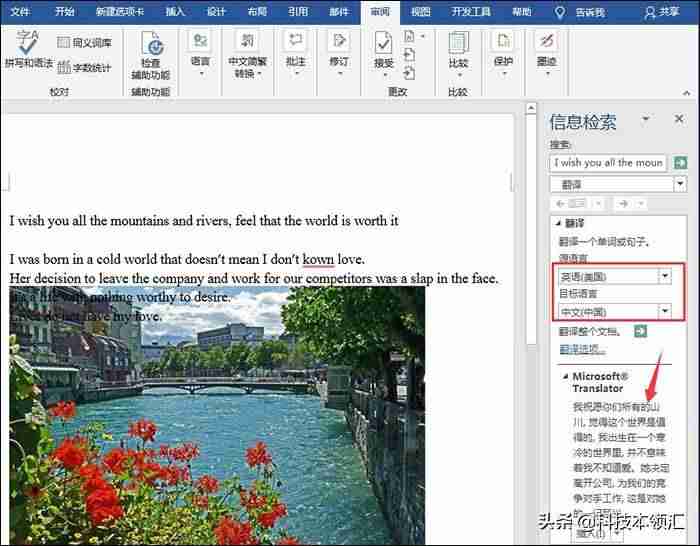Switch to the 引用 tab
Image resolution: width=700 pixels, height=546 pixels.
coord(298,12)
